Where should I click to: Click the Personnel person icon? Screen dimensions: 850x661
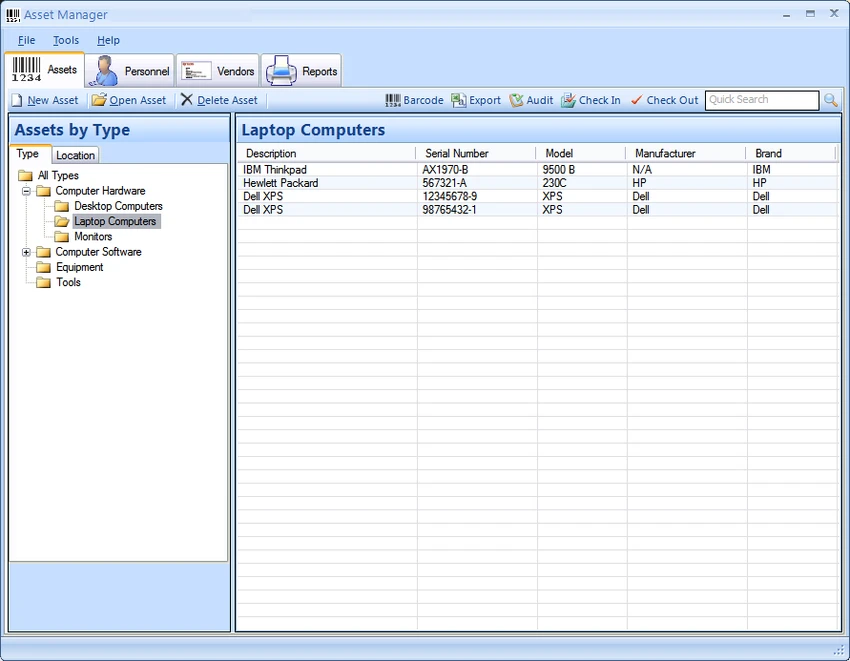[104, 70]
